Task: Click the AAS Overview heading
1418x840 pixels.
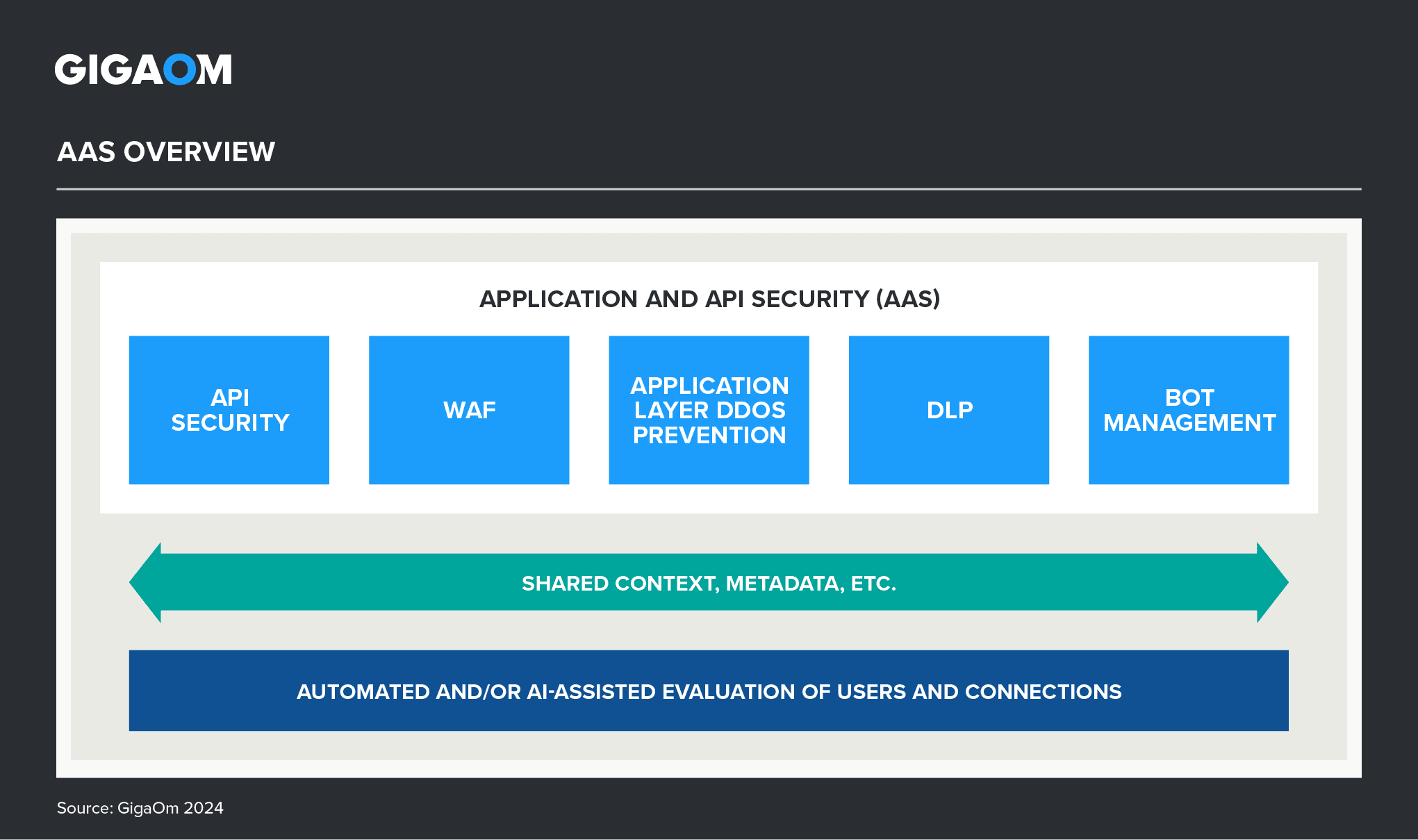Action: click(166, 151)
